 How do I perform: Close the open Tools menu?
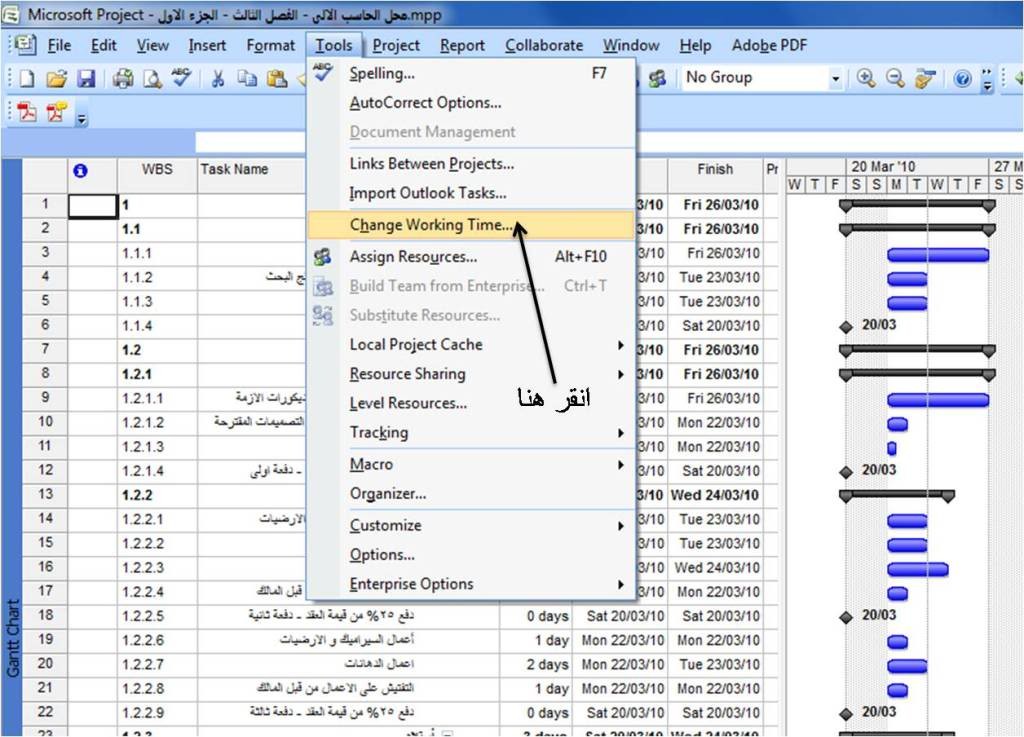[334, 45]
